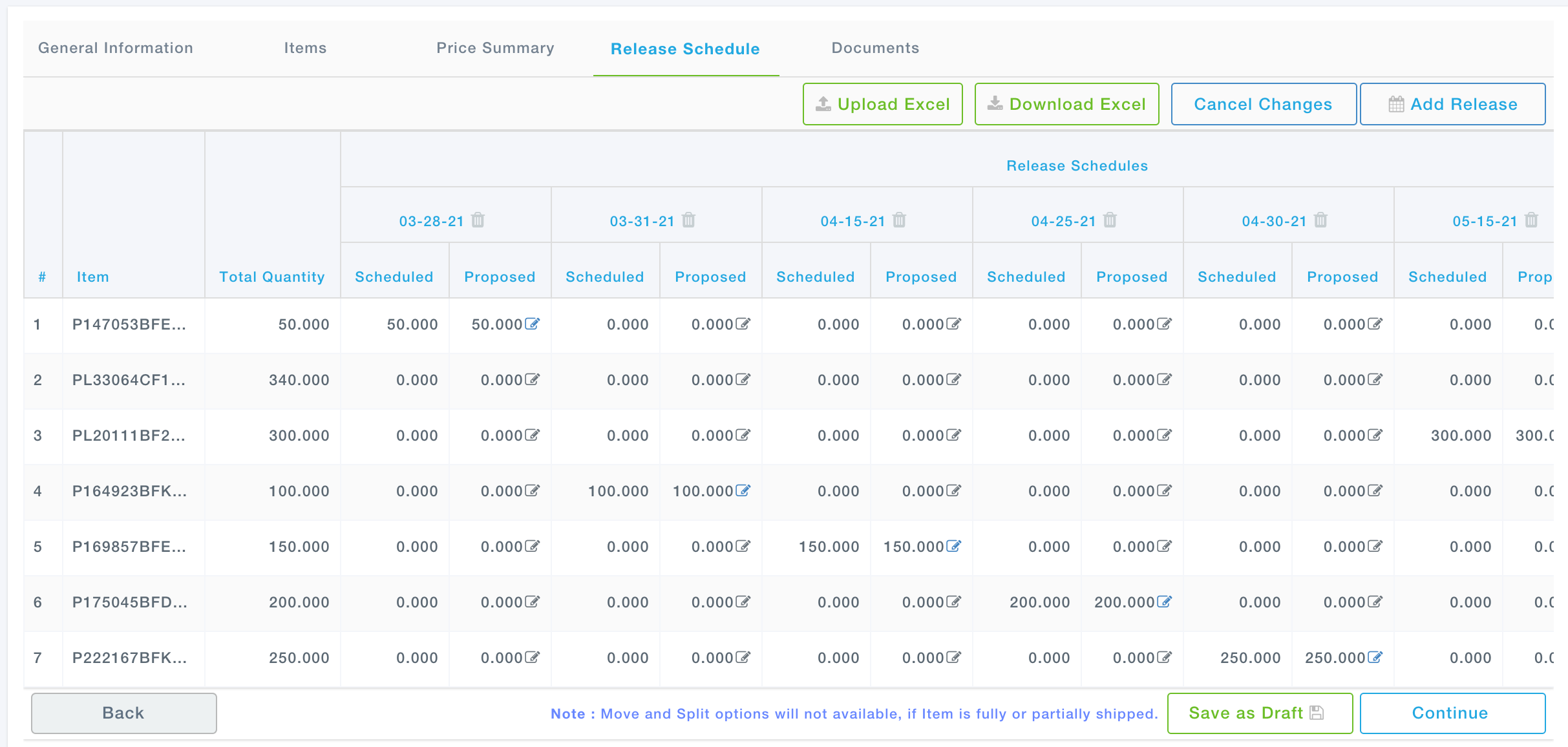Remove the 04-15-21 release schedule
1568x747 pixels.
pyautogui.click(x=899, y=220)
